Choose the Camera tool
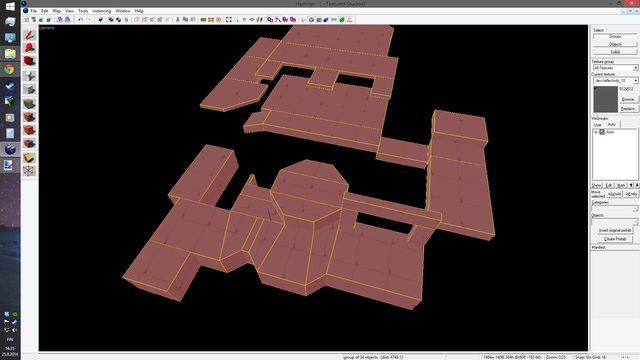The image size is (640, 360). (29, 62)
